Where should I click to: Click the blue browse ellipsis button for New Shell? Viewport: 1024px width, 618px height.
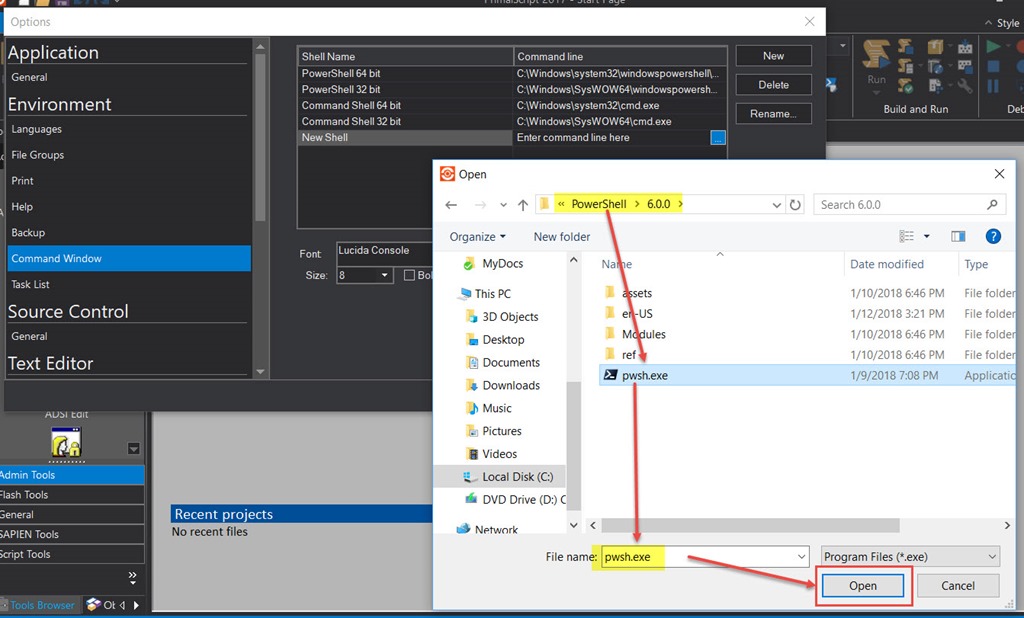(717, 138)
